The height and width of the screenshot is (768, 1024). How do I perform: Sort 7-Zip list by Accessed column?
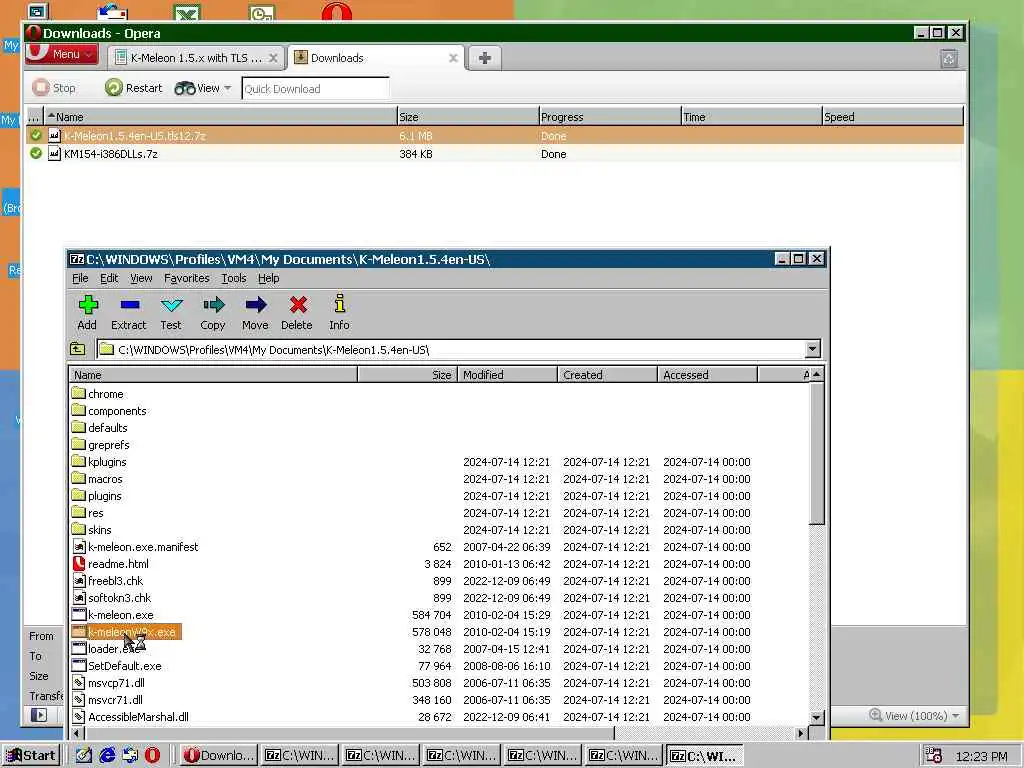coord(707,375)
